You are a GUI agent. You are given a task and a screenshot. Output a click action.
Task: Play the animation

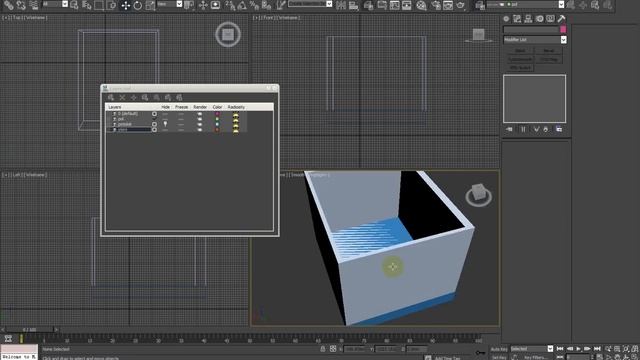(x=578, y=349)
